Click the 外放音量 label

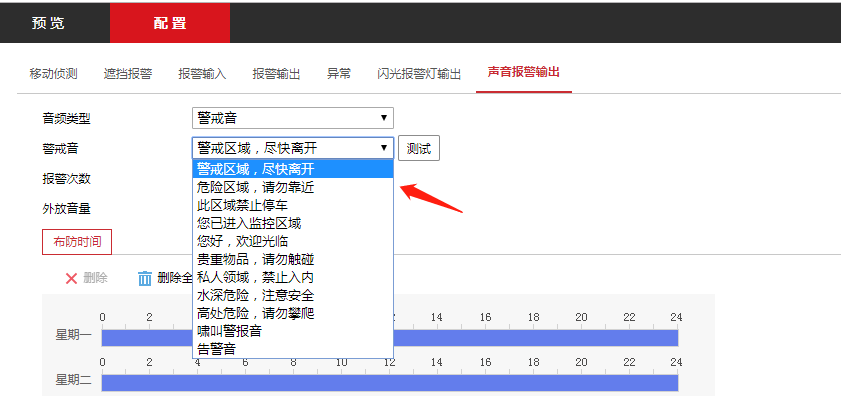pos(67,209)
